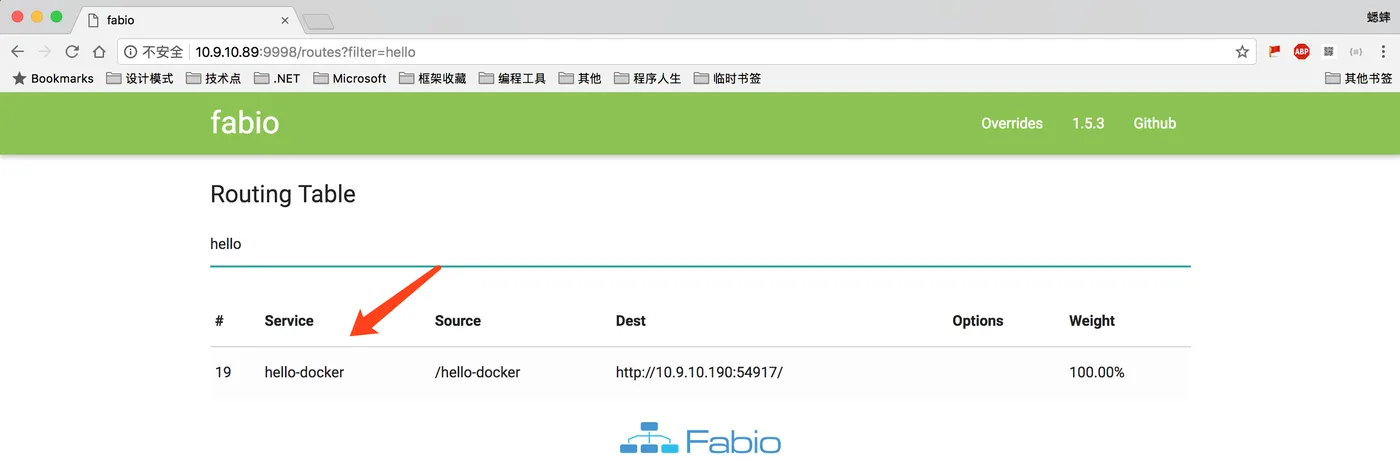Reload the current page
The width and height of the screenshot is (1400, 461).
[72, 52]
